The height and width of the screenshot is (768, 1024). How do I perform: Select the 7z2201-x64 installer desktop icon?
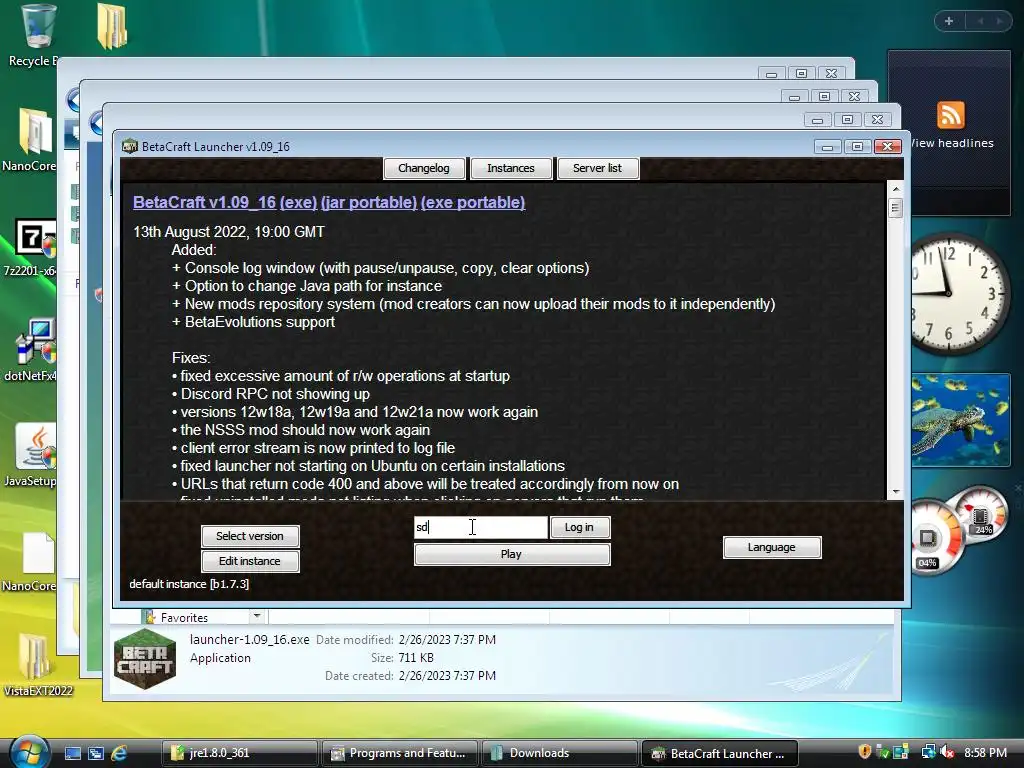click(x=31, y=247)
